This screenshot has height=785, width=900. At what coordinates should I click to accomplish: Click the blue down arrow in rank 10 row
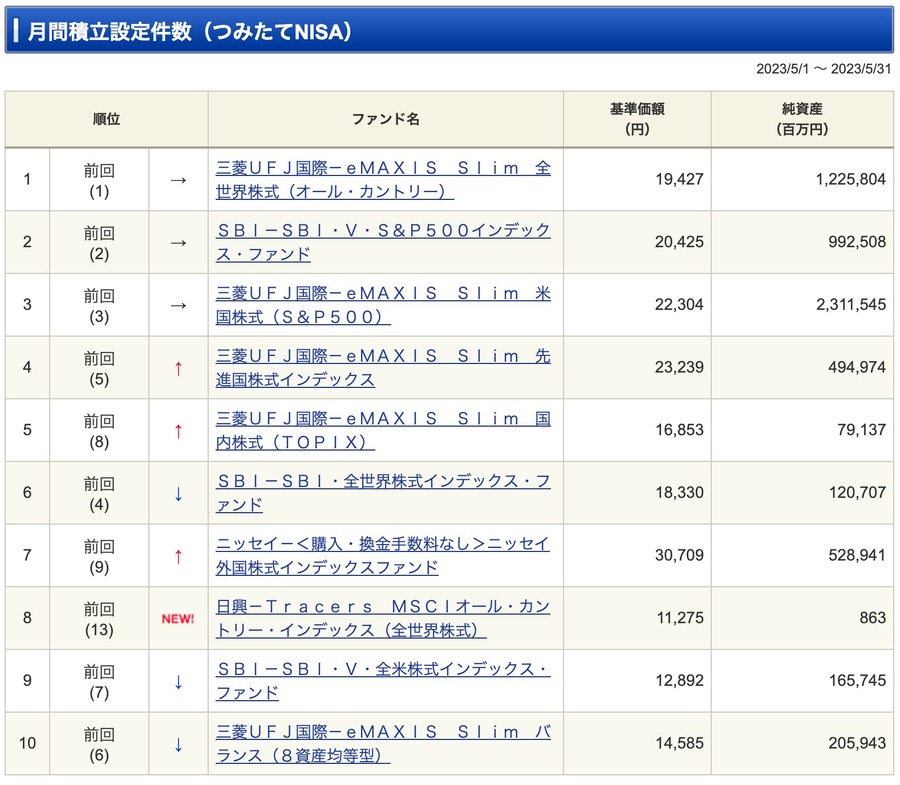(x=178, y=744)
